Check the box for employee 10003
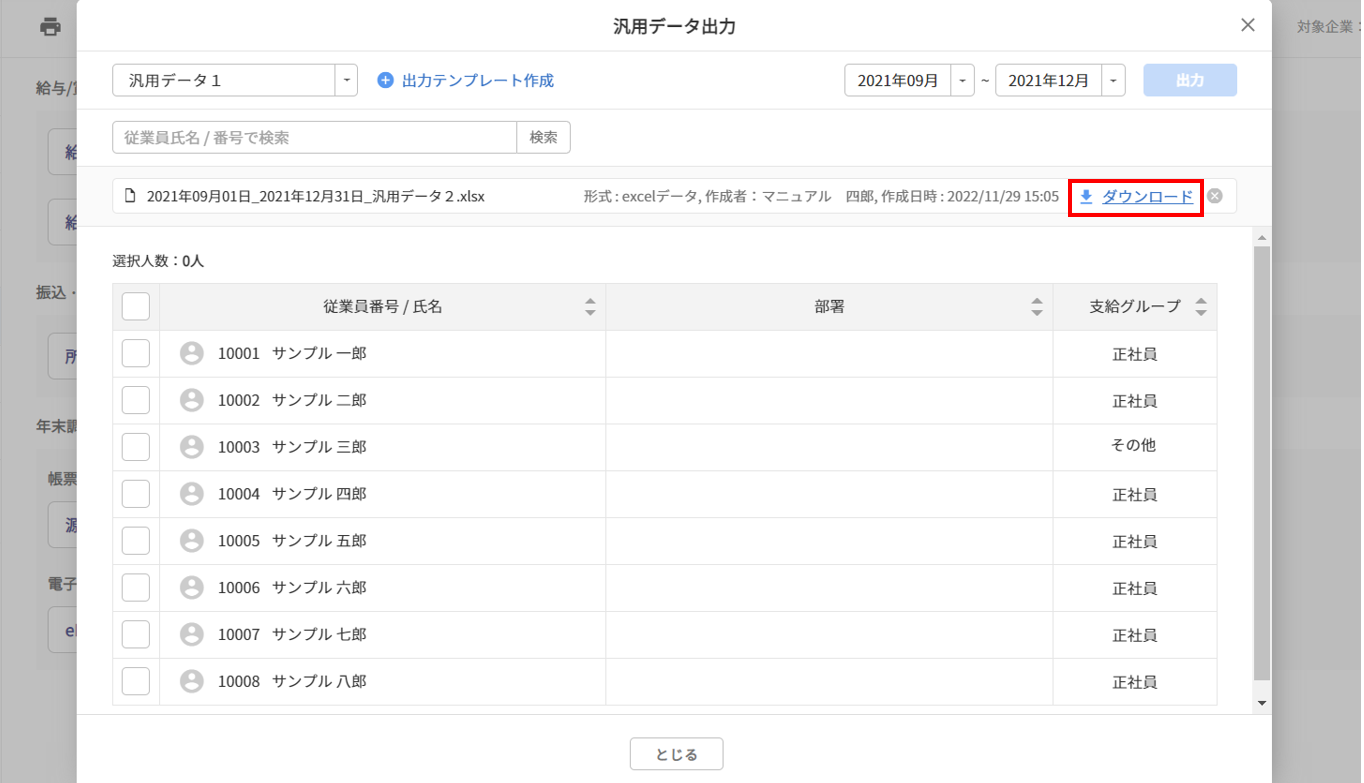The image size is (1364, 783). [136, 447]
